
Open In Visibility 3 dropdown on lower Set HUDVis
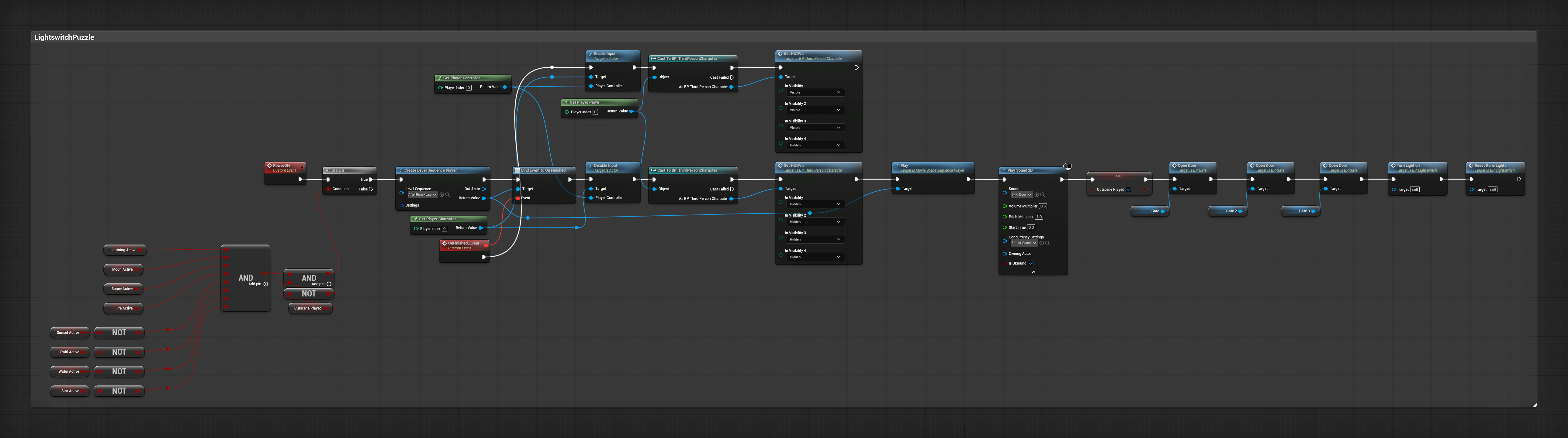815,240
